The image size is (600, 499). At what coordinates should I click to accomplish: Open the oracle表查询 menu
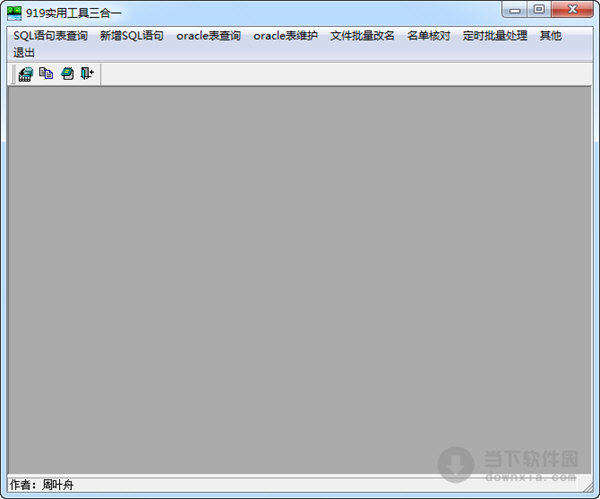pos(209,36)
